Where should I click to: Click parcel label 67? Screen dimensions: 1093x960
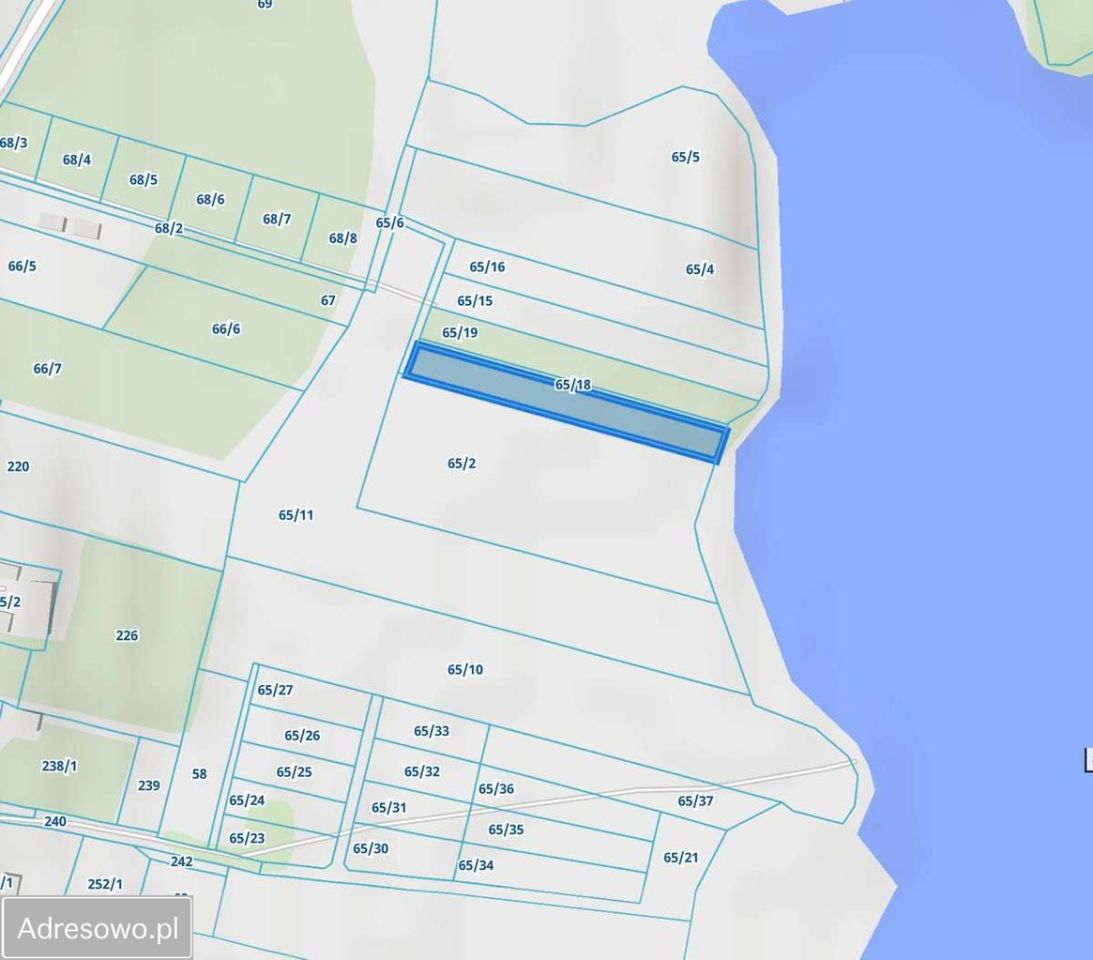tap(328, 300)
